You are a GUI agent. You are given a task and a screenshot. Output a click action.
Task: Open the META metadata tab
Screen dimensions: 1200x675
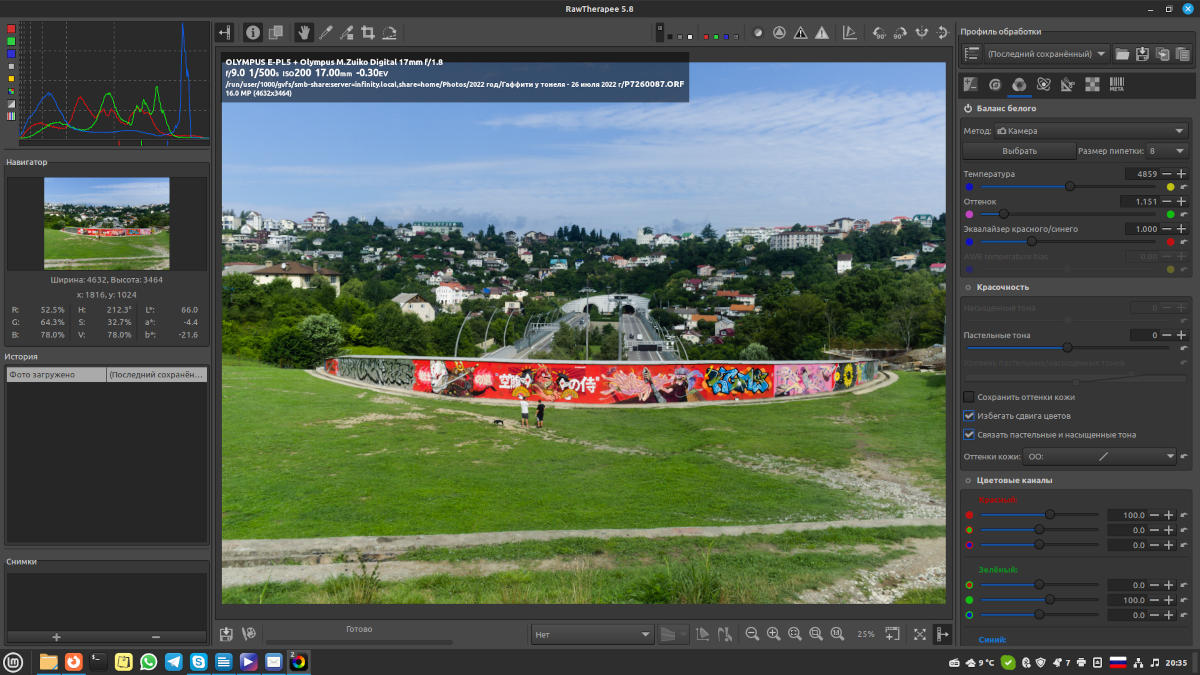pyautogui.click(x=1117, y=85)
